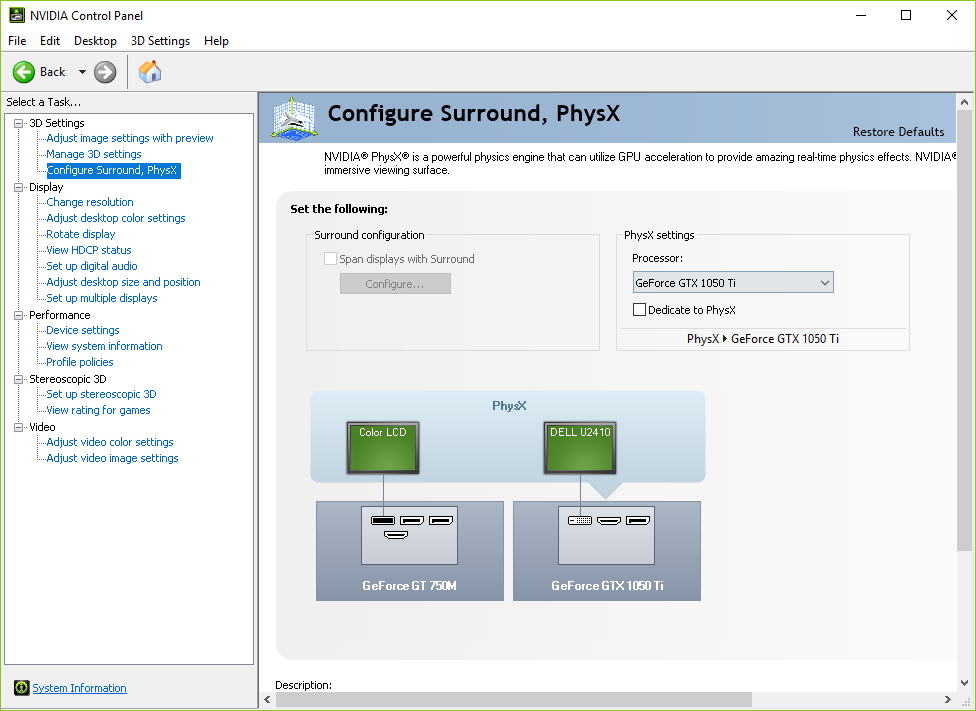The height and width of the screenshot is (711, 976).
Task: Open Adjust desktop size and position
Action: [x=123, y=282]
